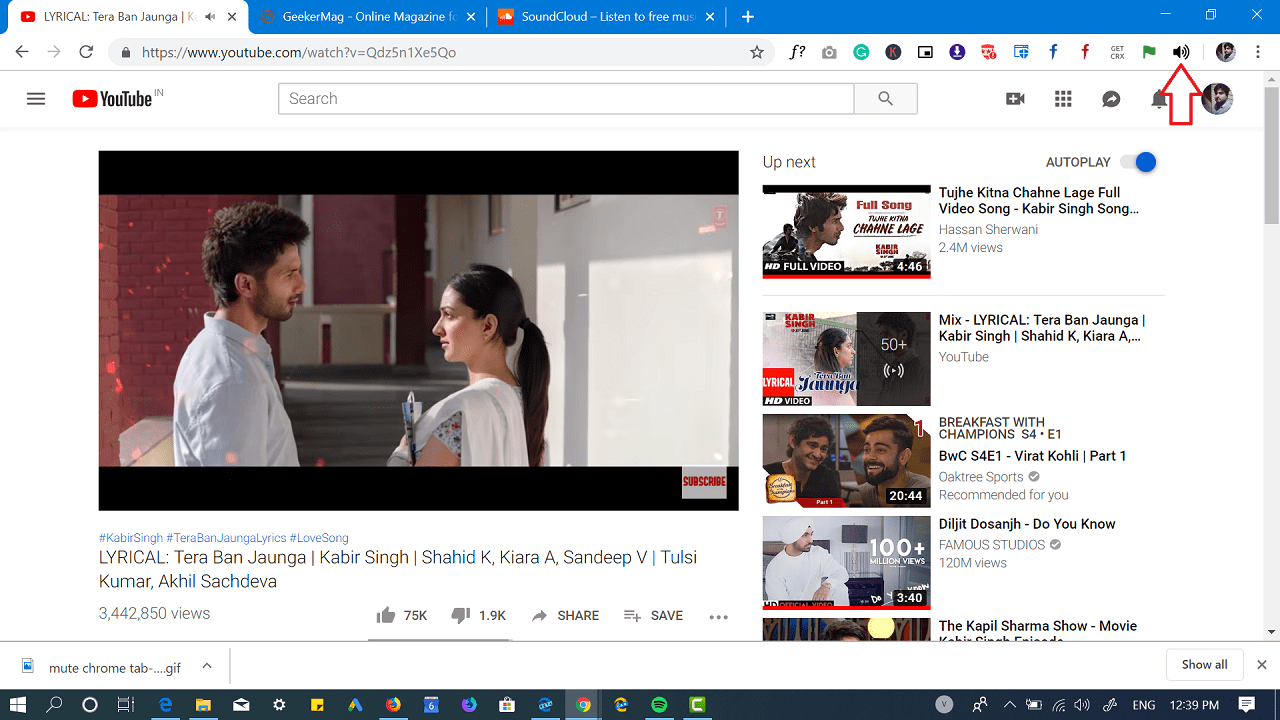Reload the current page
The width and height of the screenshot is (1280, 720).
[86, 52]
